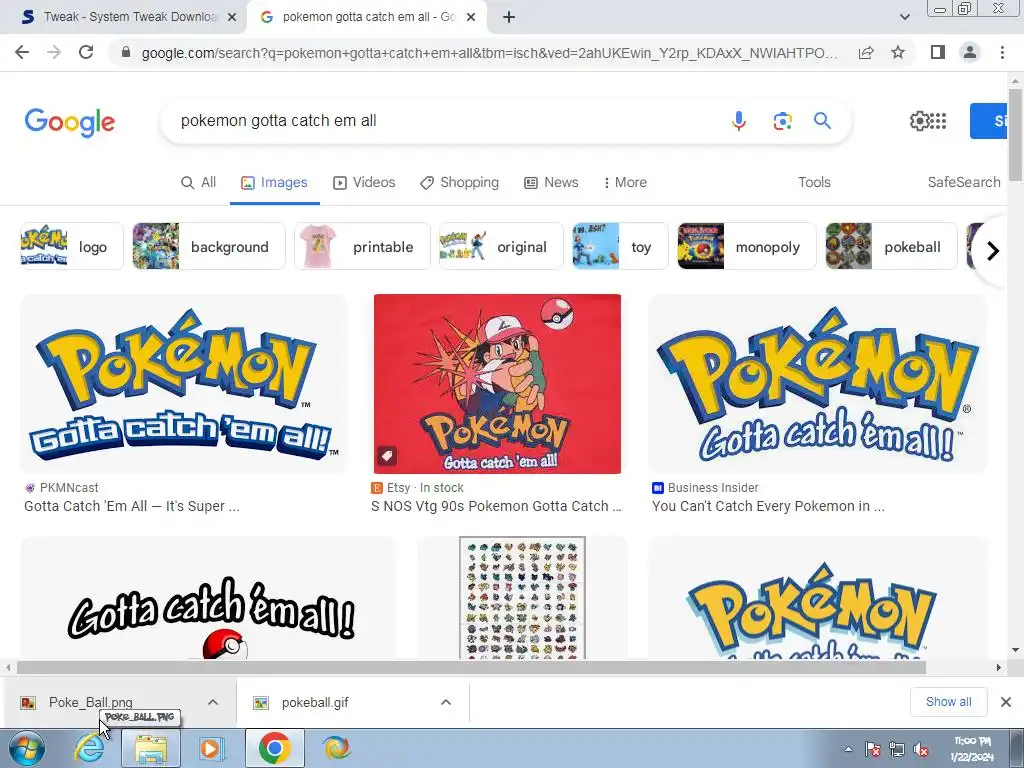Filter images with the pokeball chip
This screenshot has height=768, width=1024.
891,246
